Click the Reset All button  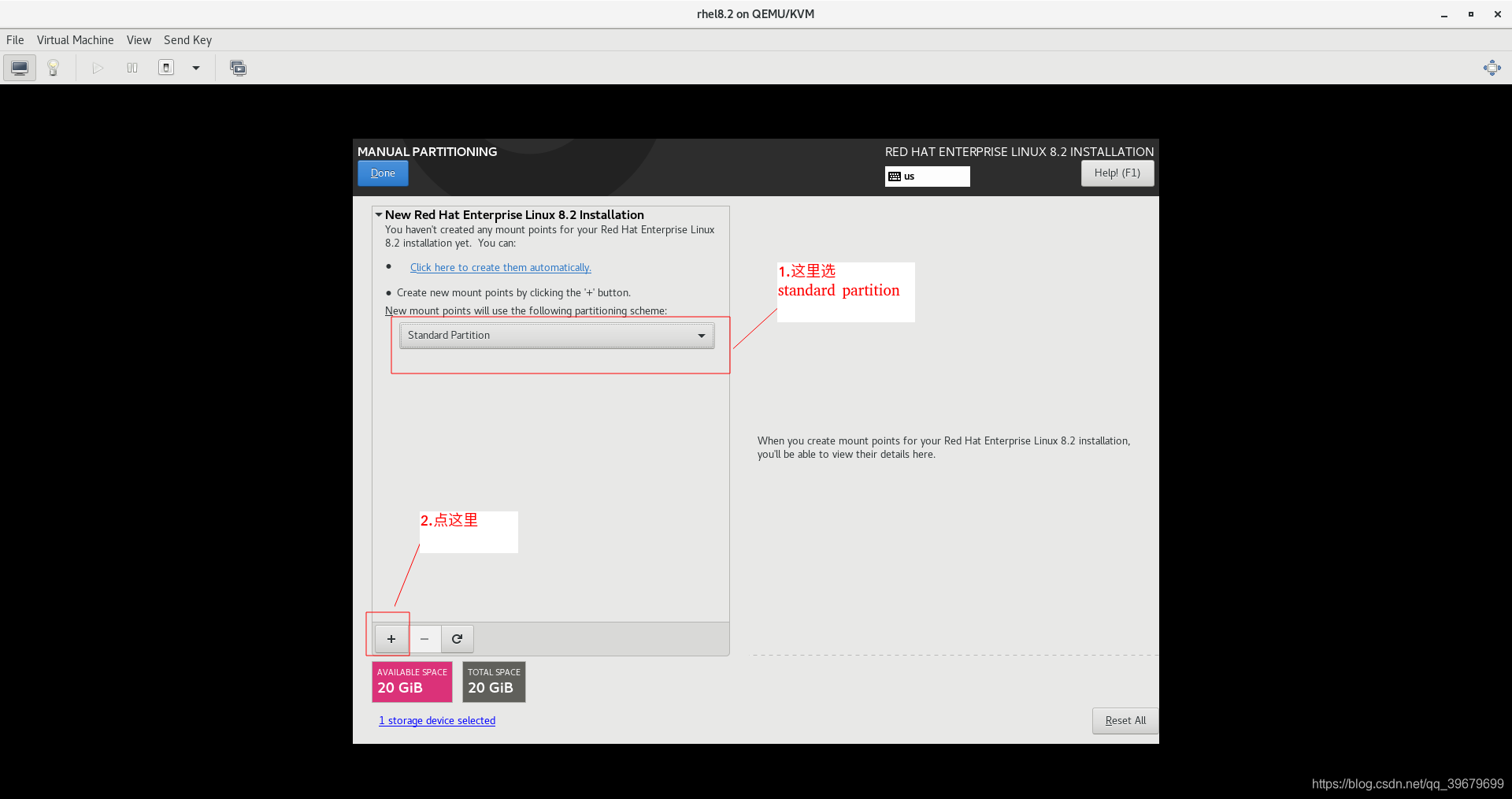tap(1125, 721)
